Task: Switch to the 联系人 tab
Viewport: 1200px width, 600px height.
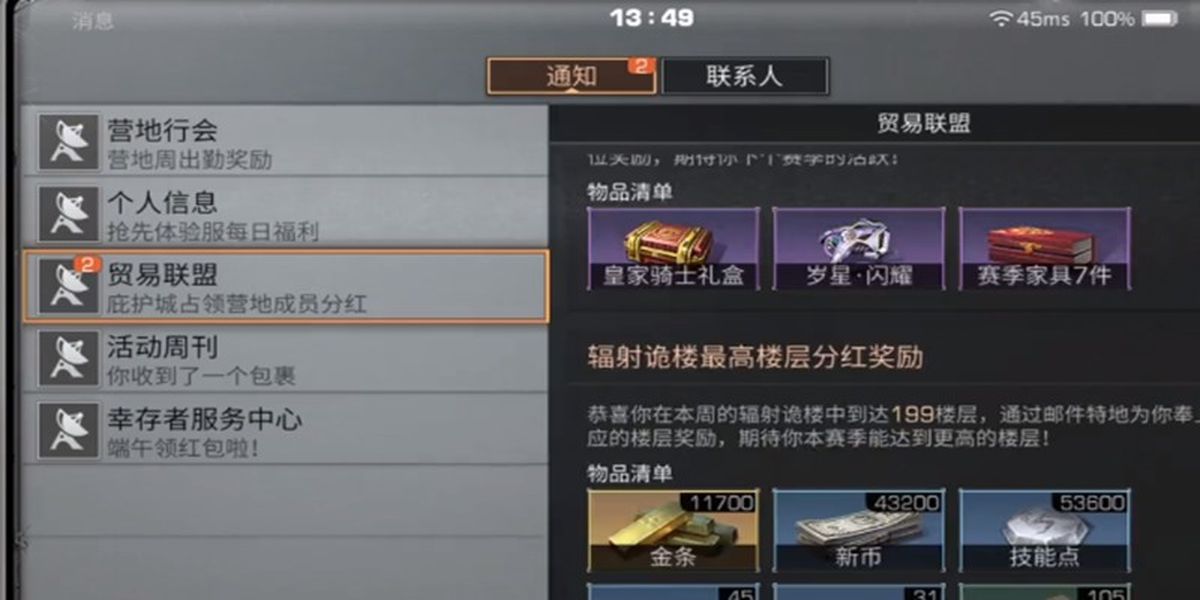Action: (745, 76)
